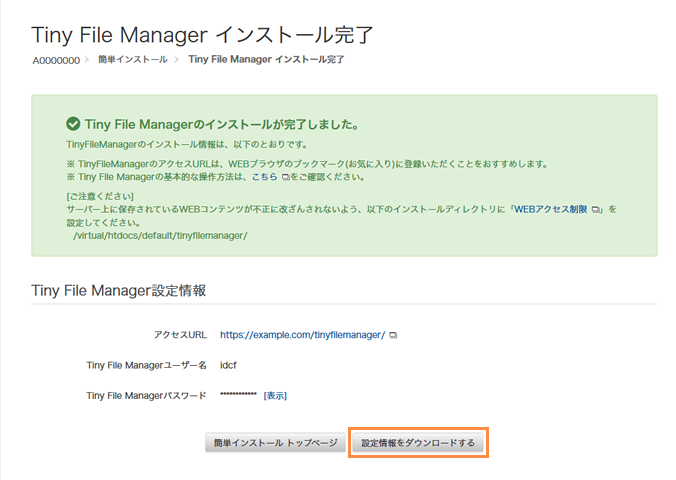Image resolution: width=676 pixels, height=480 pixels.
Task: Click the green success checkmark icon
Action: click(72, 125)
